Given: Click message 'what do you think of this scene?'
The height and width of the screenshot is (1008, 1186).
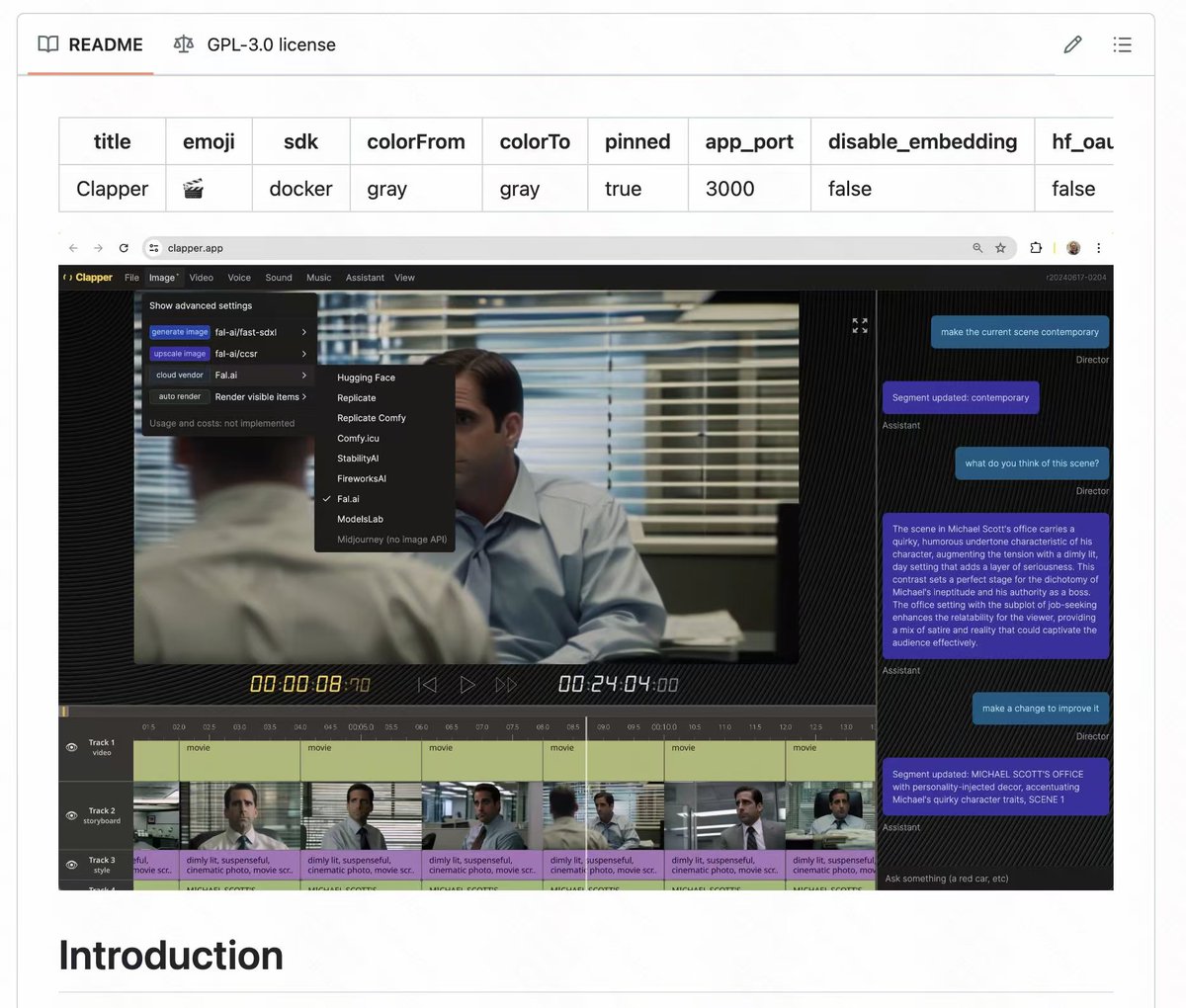Looking at the screenshot, I should click(x=1032, y=463).
